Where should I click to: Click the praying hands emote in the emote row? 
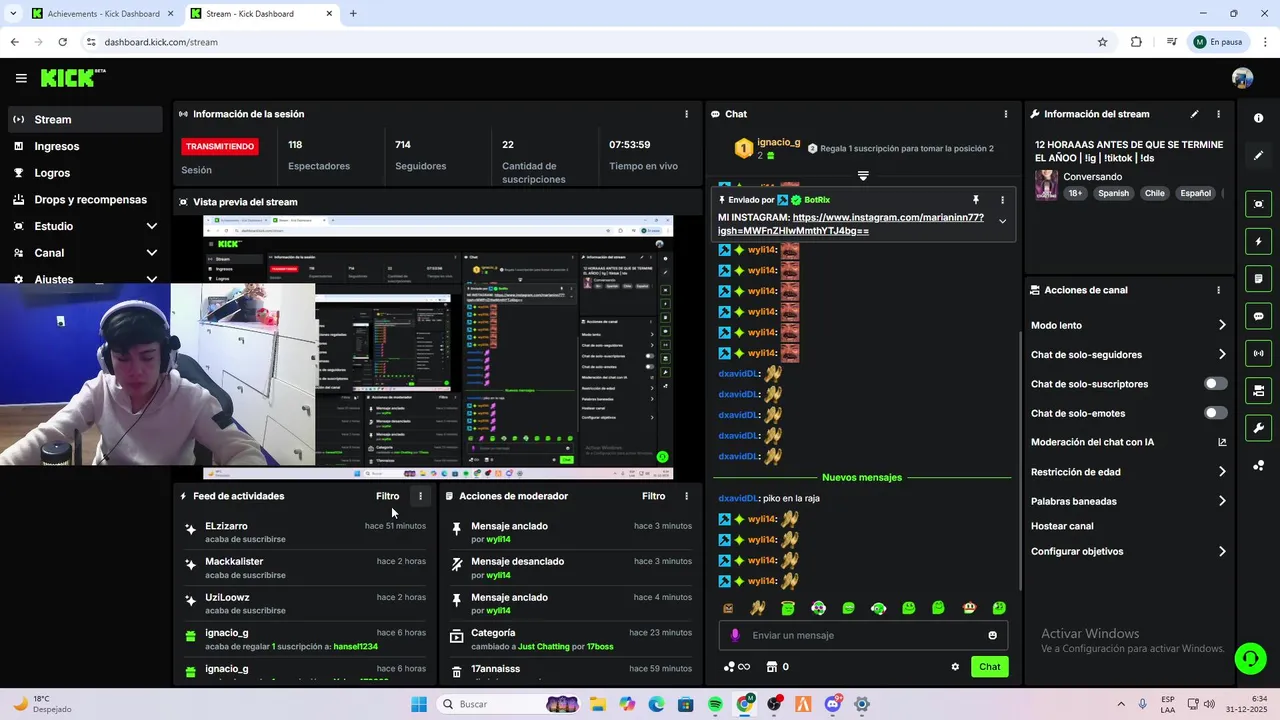[x=758, y=608]
